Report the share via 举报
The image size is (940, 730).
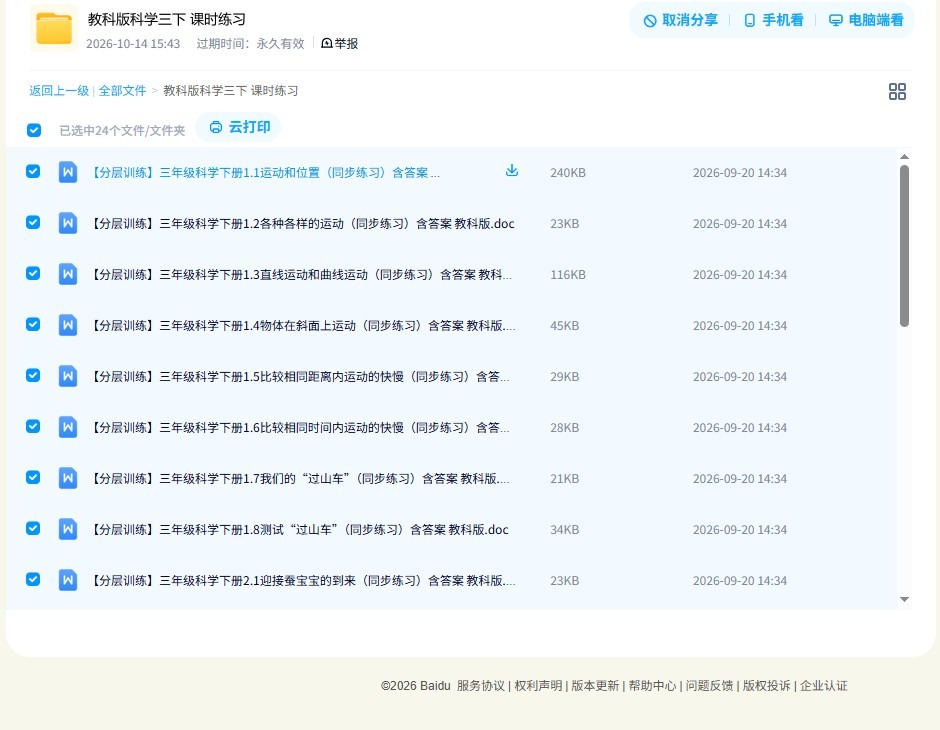[x=339, y=43]
